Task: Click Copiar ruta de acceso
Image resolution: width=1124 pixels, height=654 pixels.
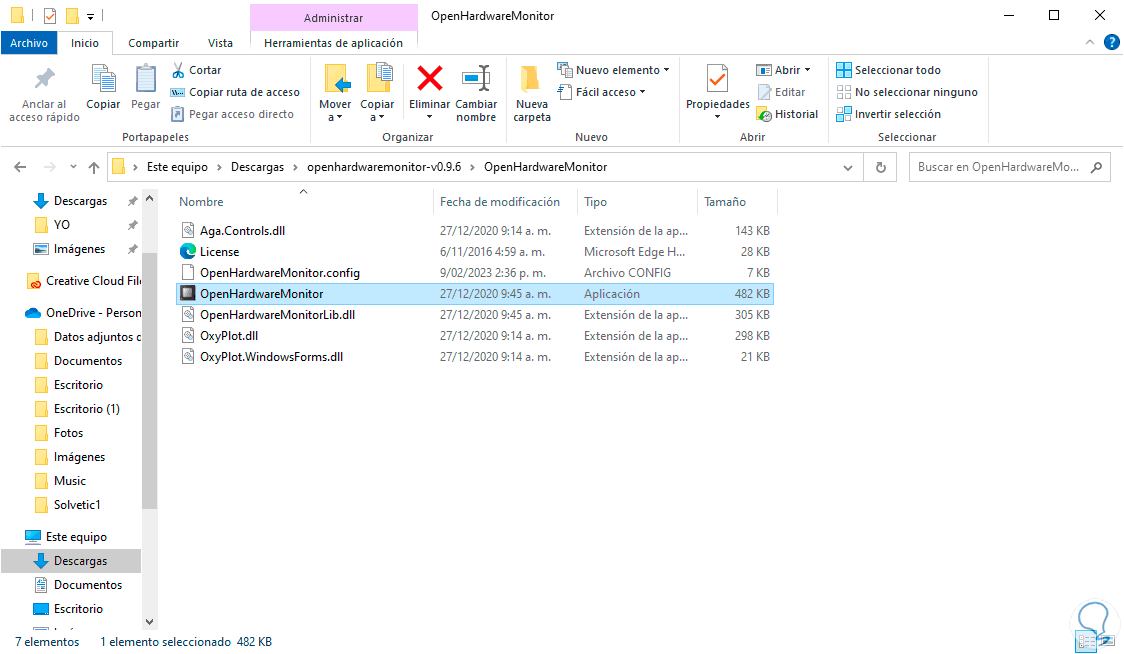Action: [235, 92]
